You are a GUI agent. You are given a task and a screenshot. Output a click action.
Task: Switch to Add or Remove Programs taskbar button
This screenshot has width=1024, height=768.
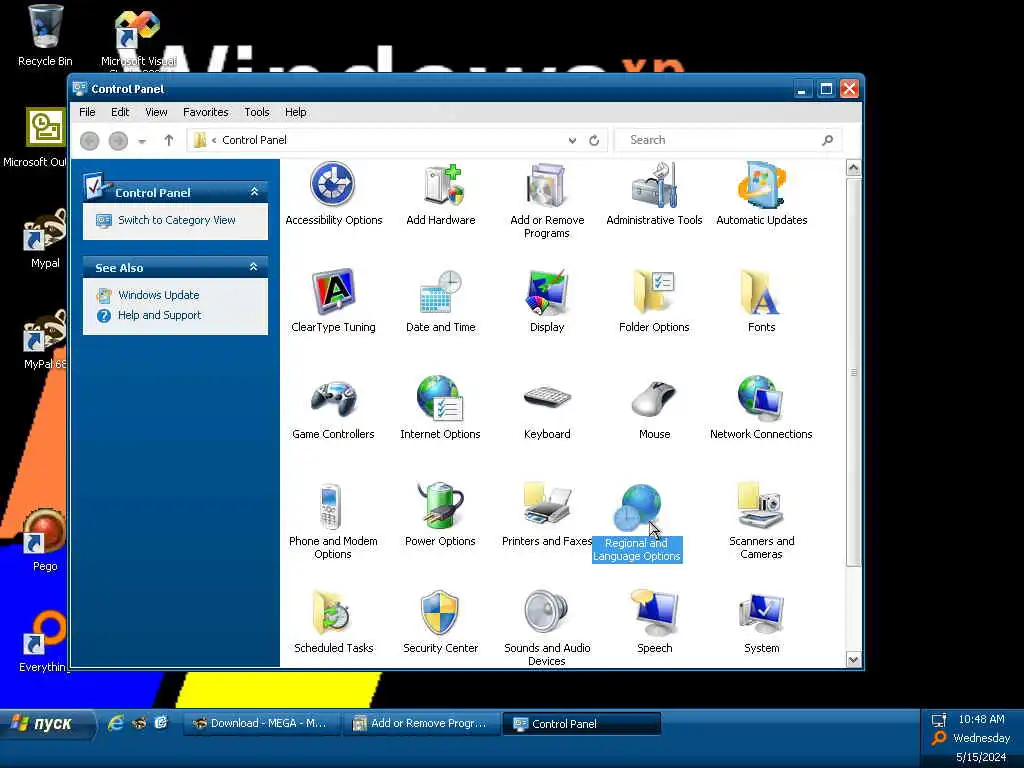click(421, 724)
